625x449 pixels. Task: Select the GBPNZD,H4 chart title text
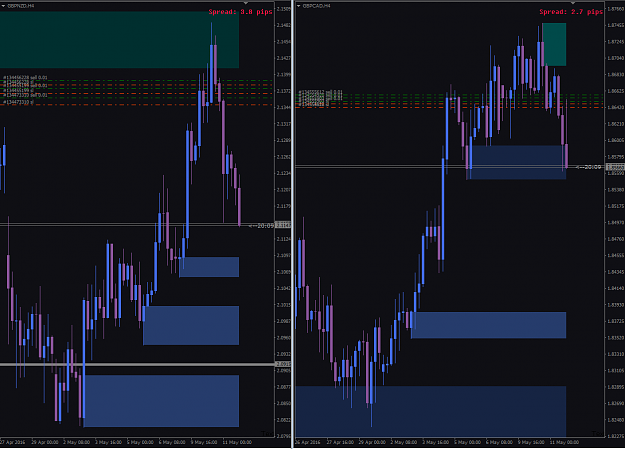[21, 6]
